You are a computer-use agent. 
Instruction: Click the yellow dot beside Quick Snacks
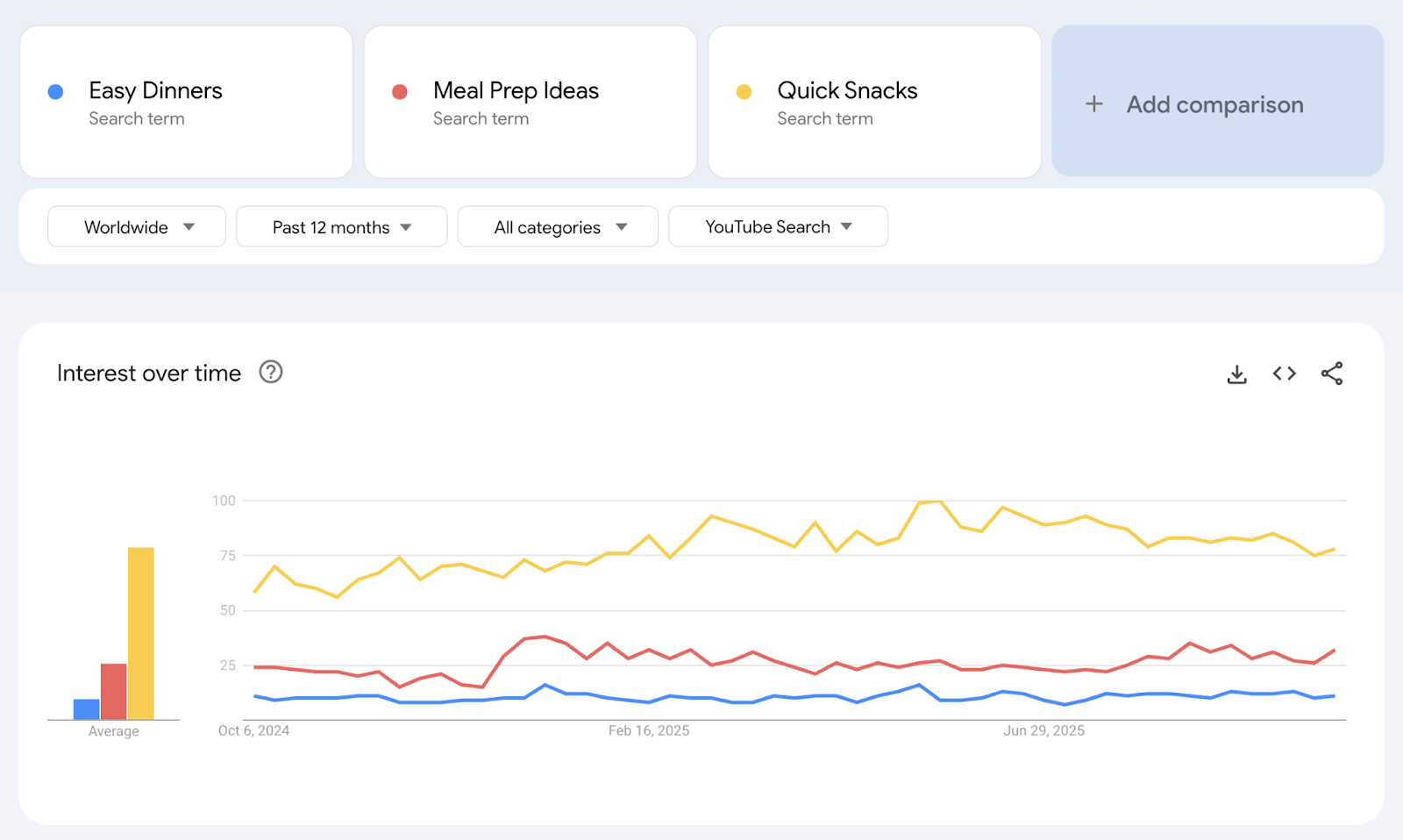744,92
